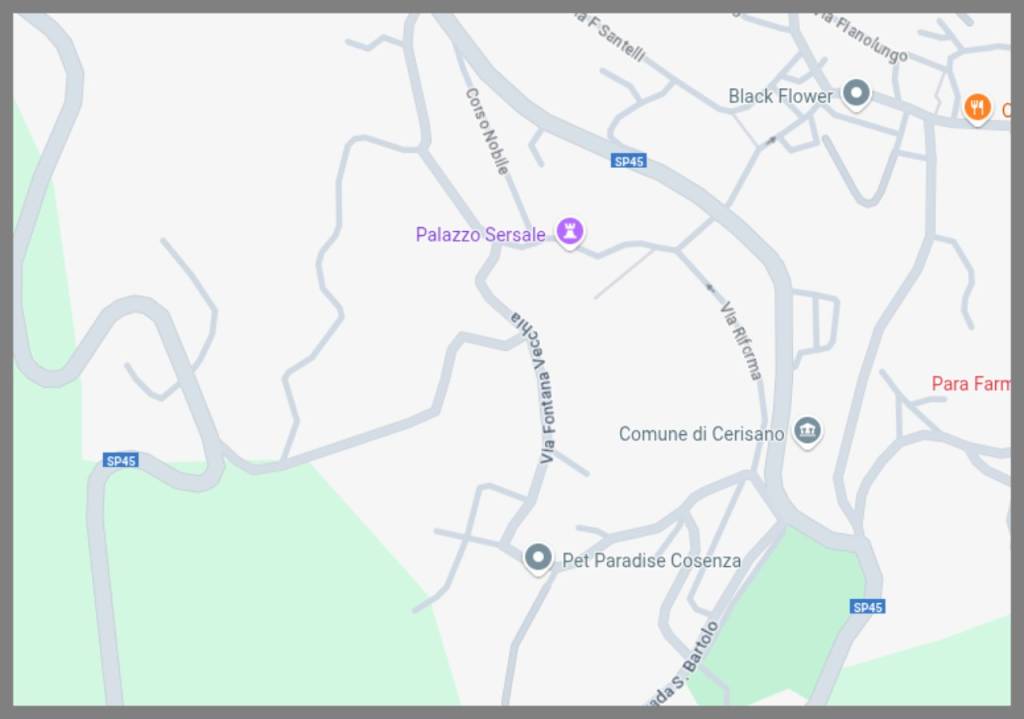Screen dimensions: 1024x719
Task: Click the red Para Farm pharmacy label
Action: point(970,383)
